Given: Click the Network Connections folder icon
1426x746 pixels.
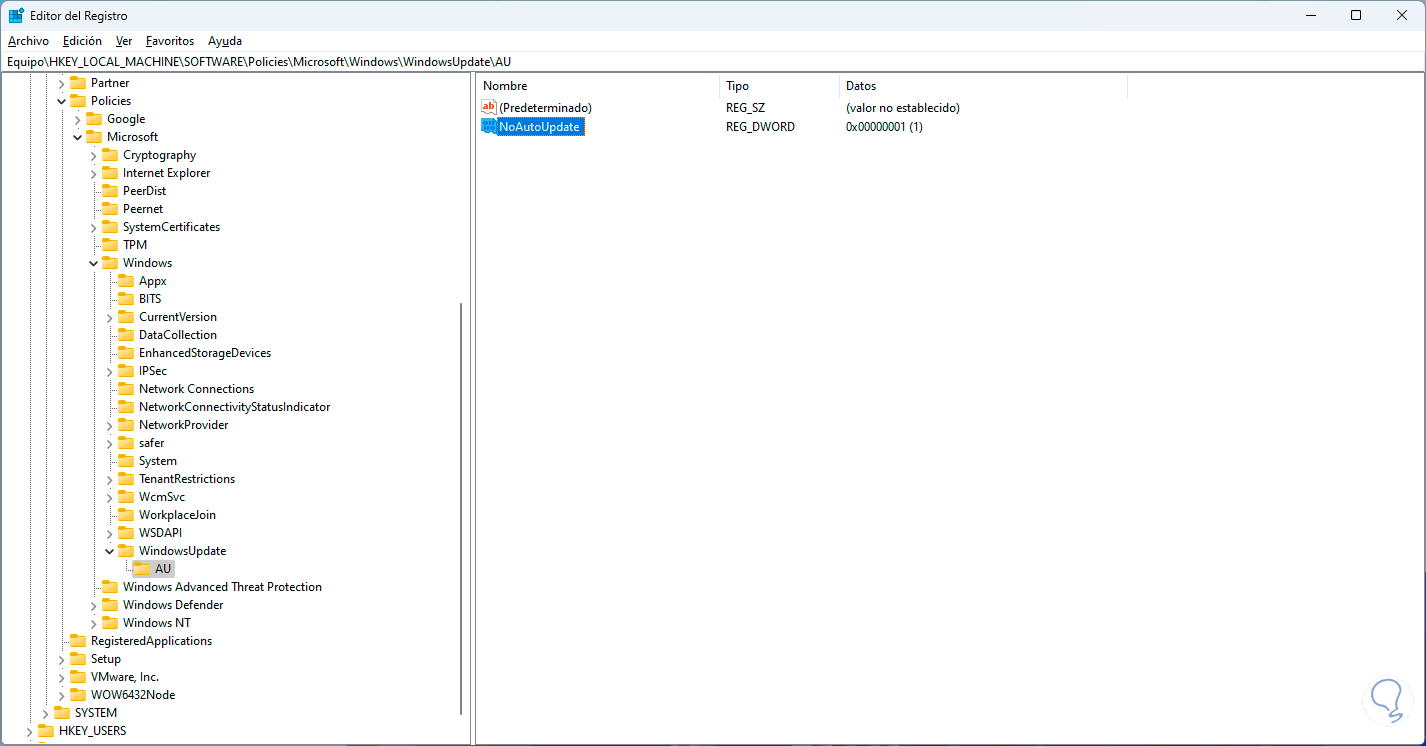Looking at the screenshot, I should tap(126, 389).
